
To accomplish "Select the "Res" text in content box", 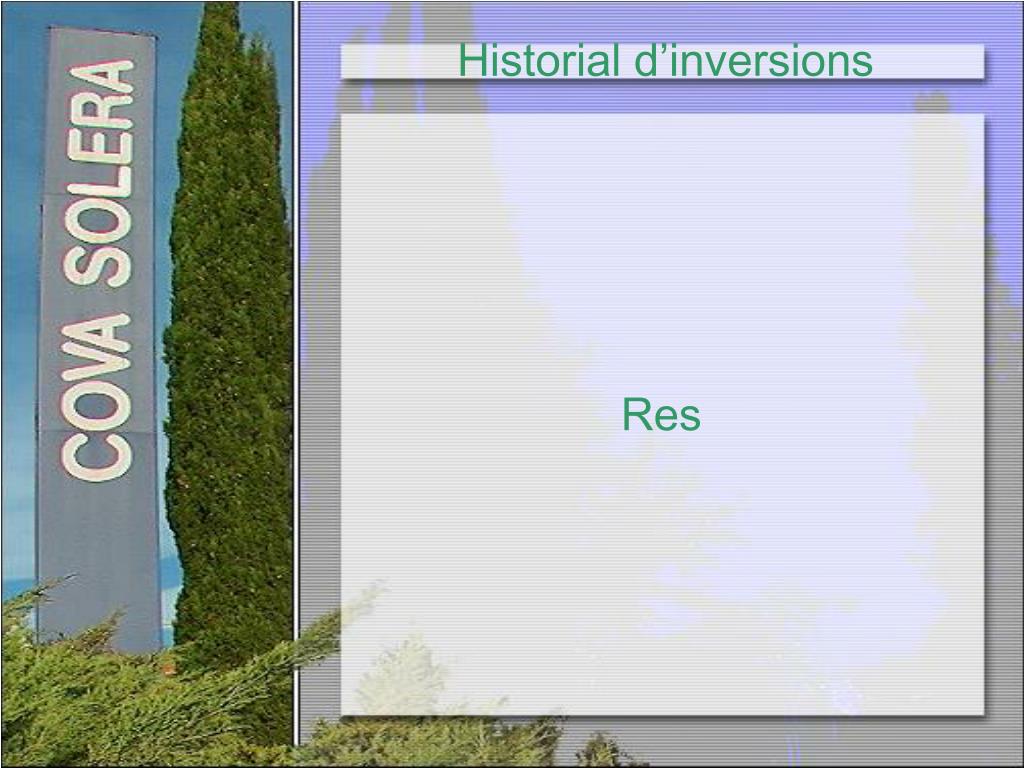I will [661, 414].
